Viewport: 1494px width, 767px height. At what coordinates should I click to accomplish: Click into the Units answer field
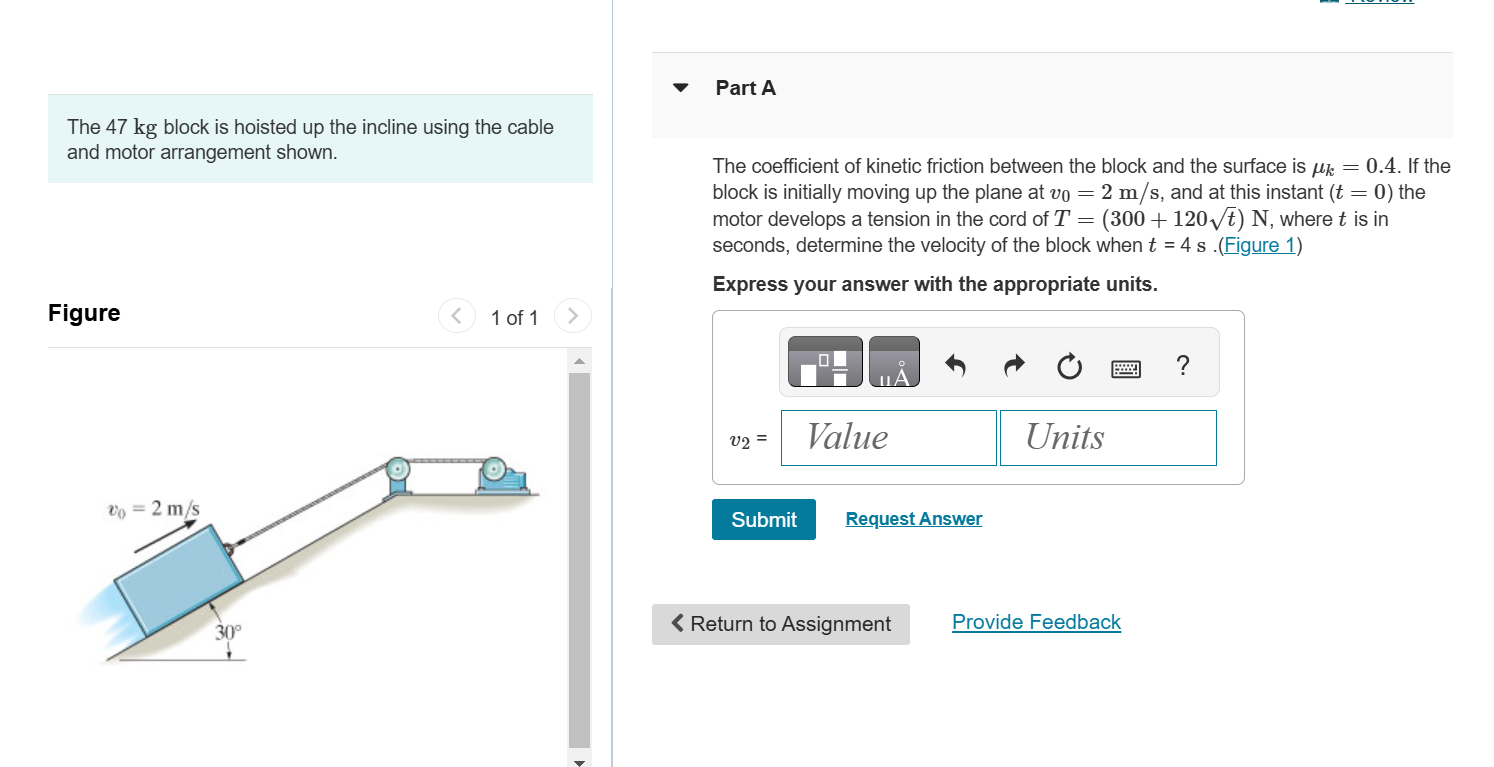click(1107, 437)
